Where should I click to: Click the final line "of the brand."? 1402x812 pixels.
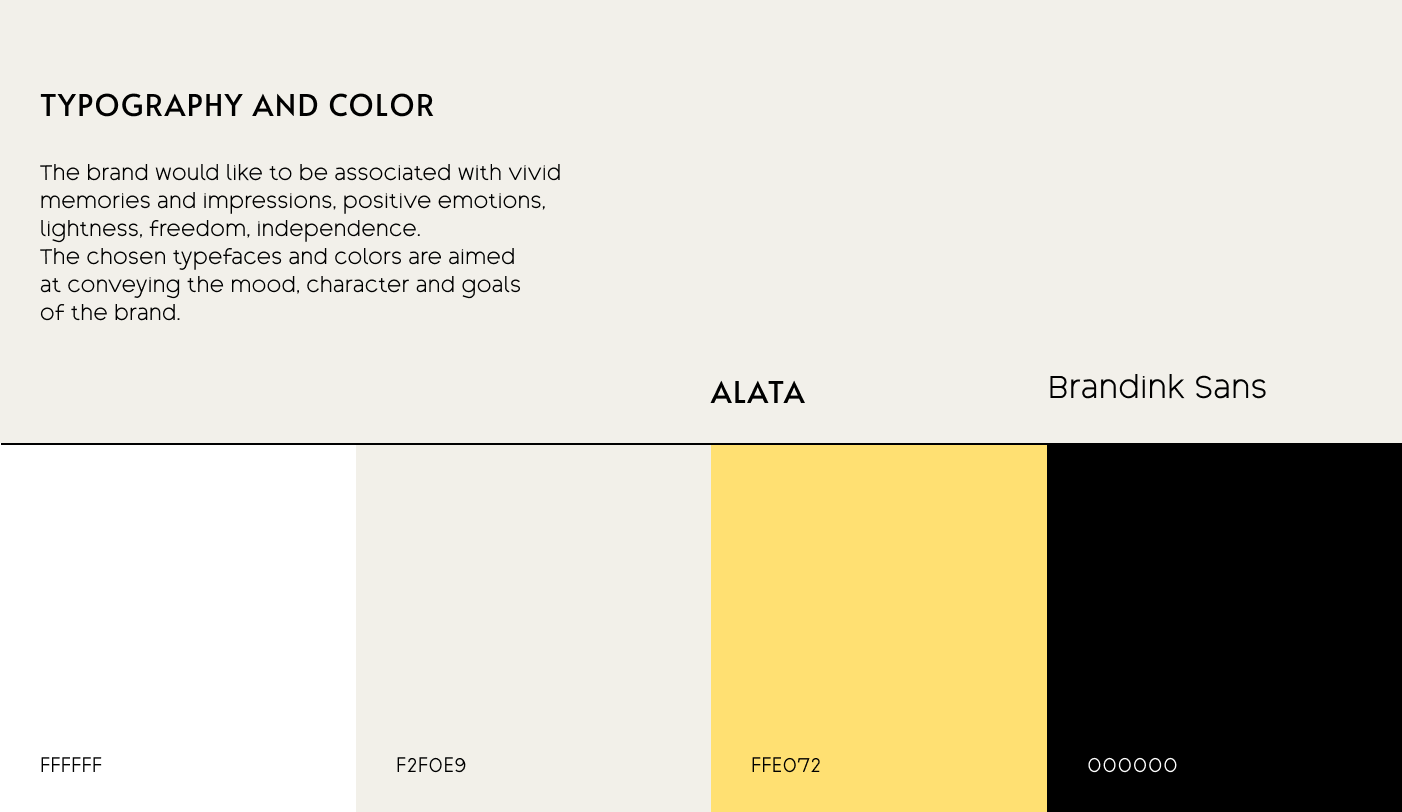point(110,313)
